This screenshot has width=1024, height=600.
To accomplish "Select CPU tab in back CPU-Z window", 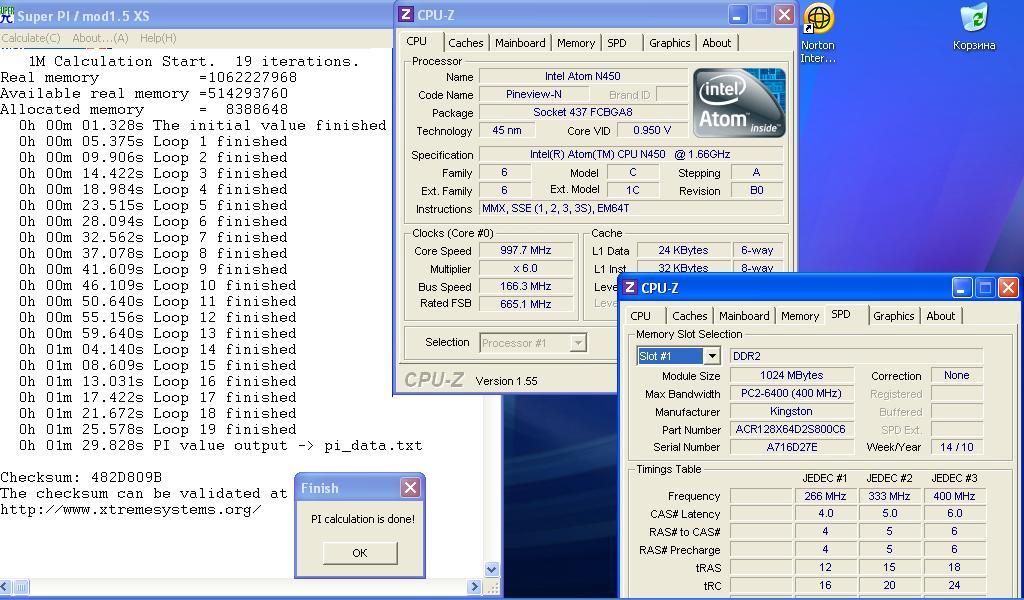I will pos(417,41).
